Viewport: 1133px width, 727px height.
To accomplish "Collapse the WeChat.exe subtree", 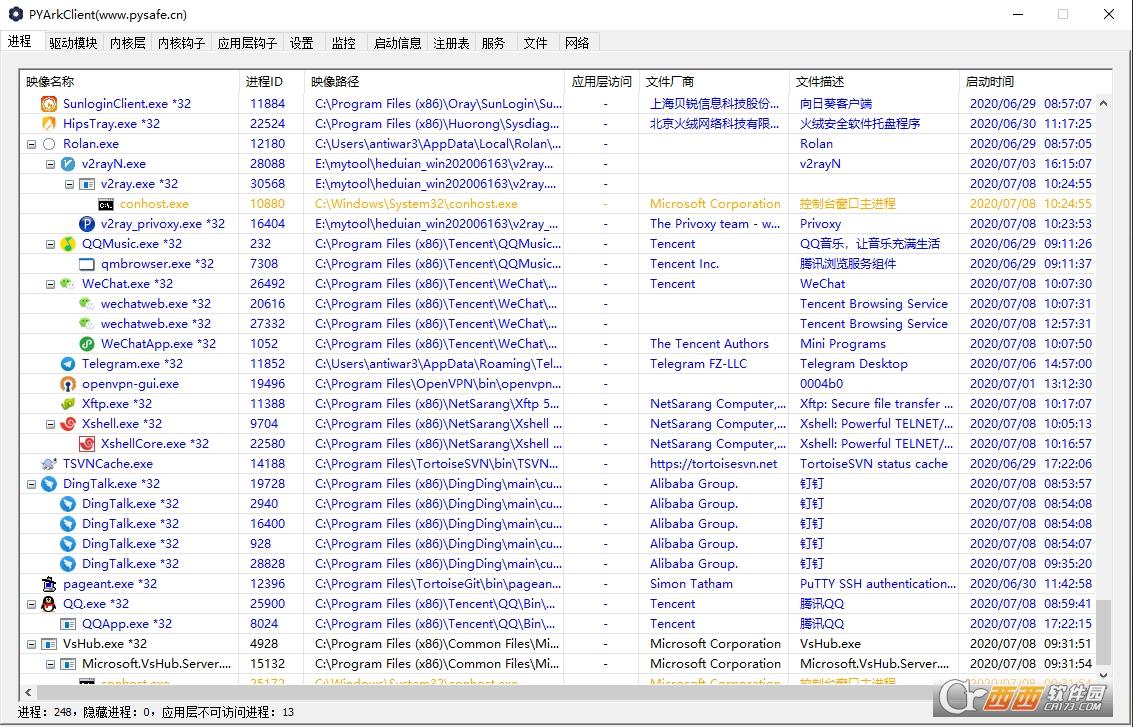I will [x=51, y=284].
